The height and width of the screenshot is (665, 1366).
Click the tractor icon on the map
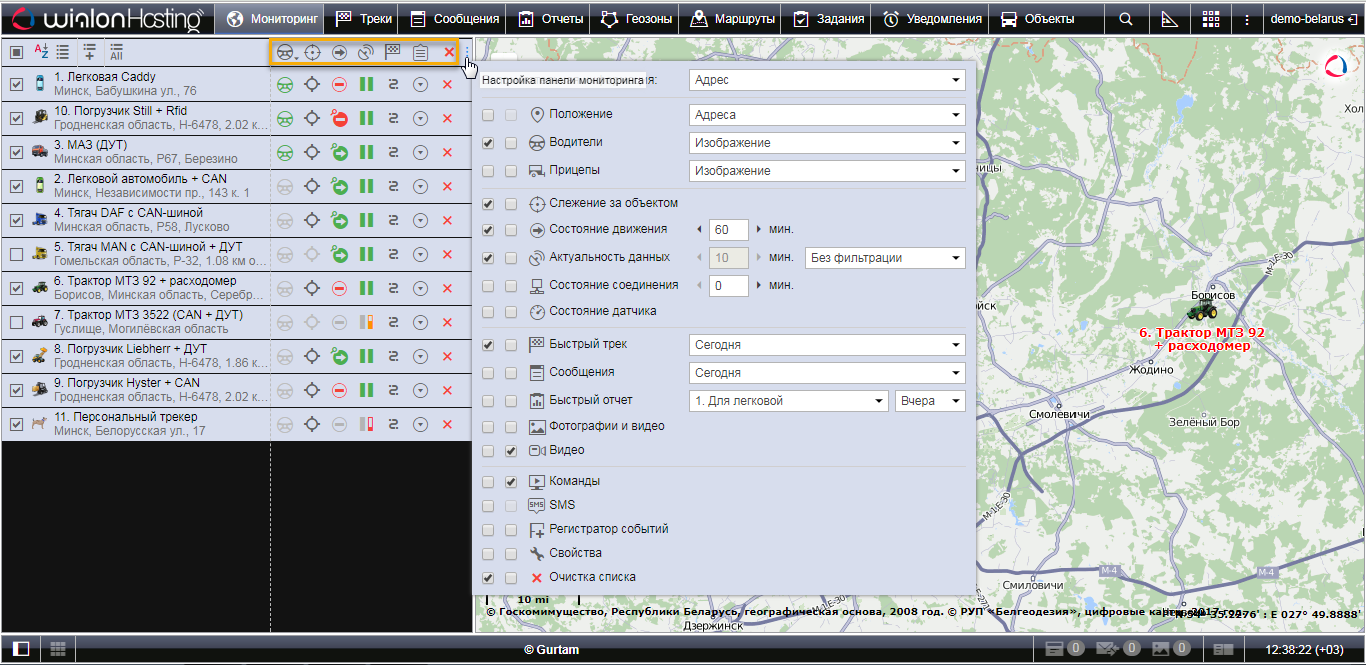(x=1201, y=312)
